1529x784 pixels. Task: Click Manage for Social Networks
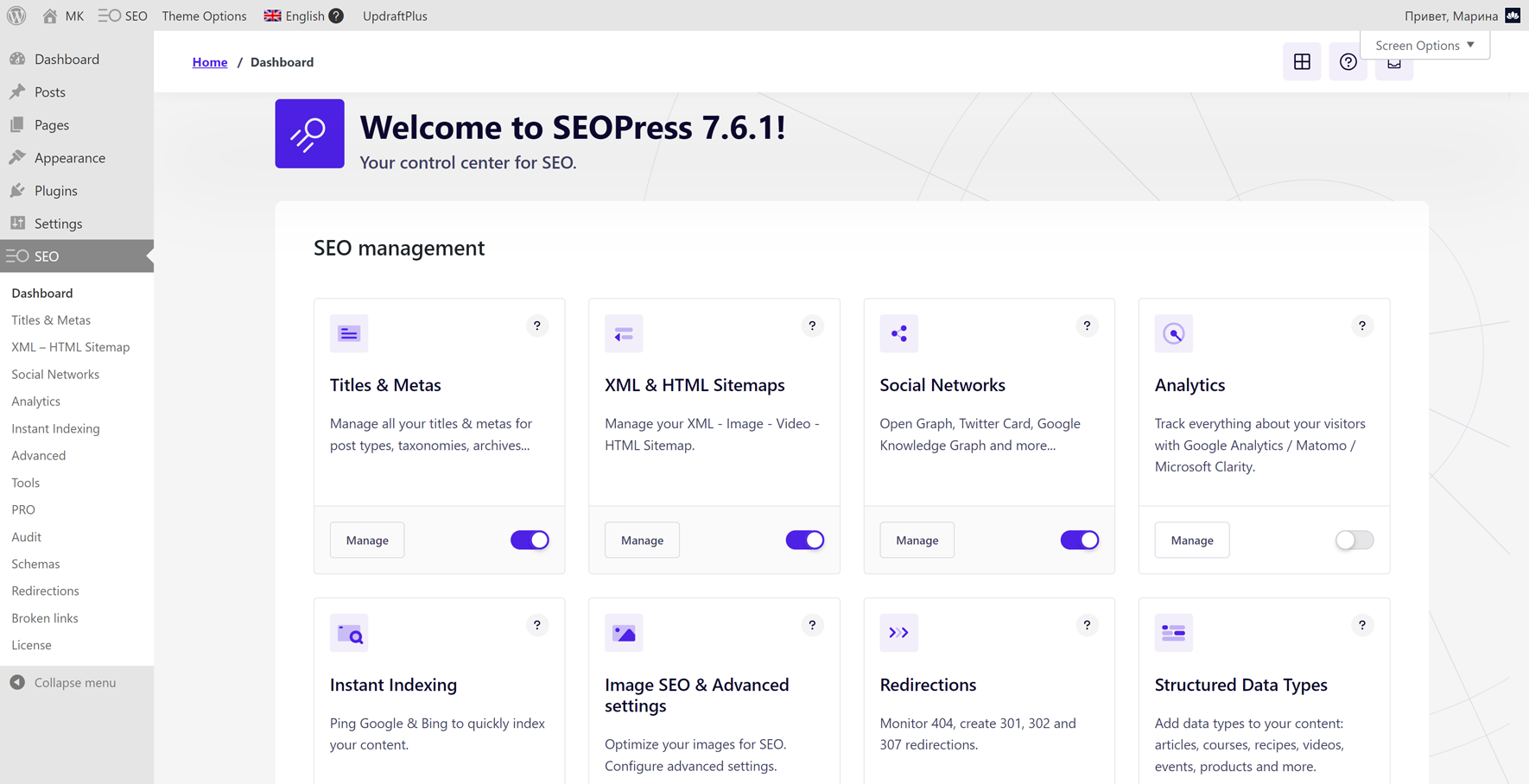tap(917, 540)
